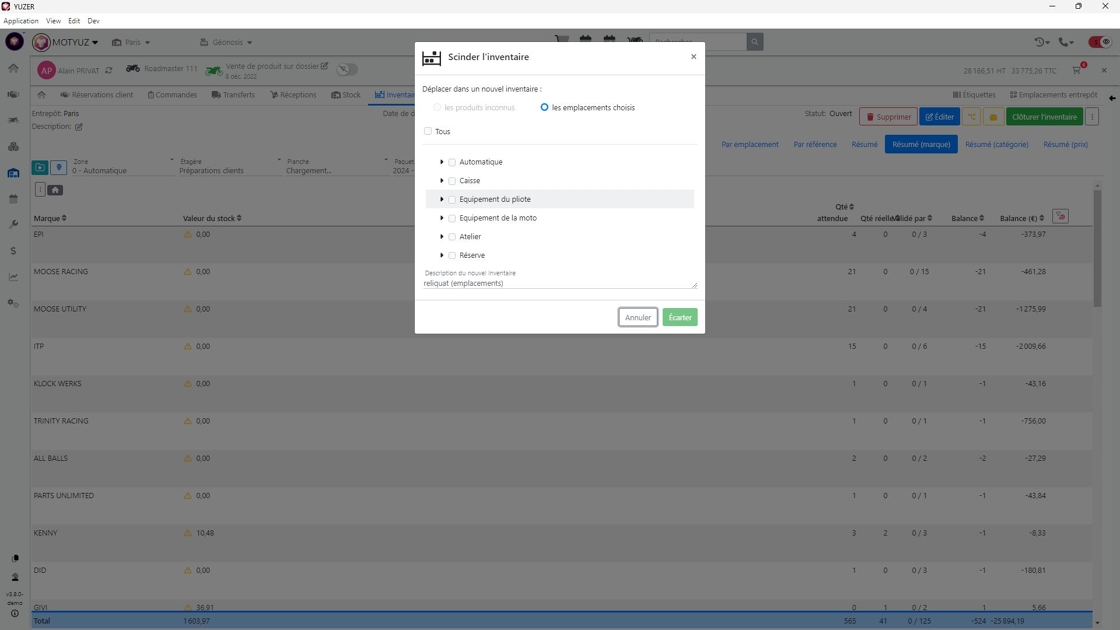The height and width of the screenshot is (630, 1120).
Task: Open the Application menu
Action: pyautogui.click(x=21, y=21)
